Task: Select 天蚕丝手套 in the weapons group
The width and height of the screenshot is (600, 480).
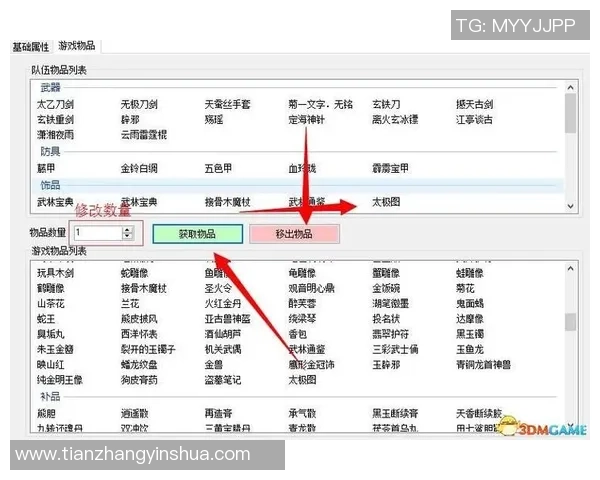Action: (227, 104)
